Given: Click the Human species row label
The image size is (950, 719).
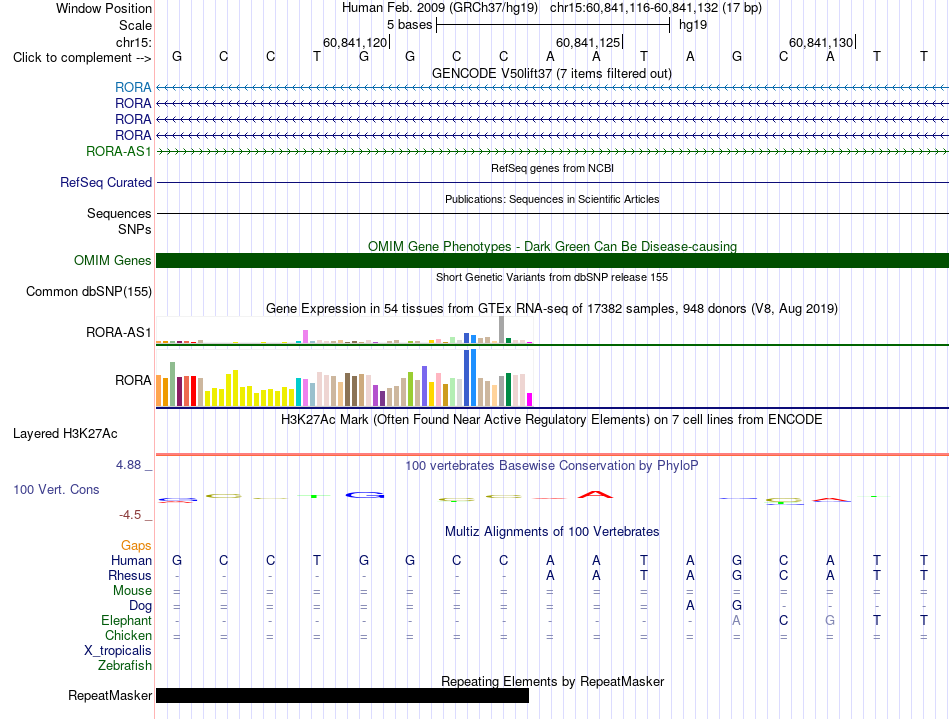Looking at the screenshot, I should coord(131,560).
